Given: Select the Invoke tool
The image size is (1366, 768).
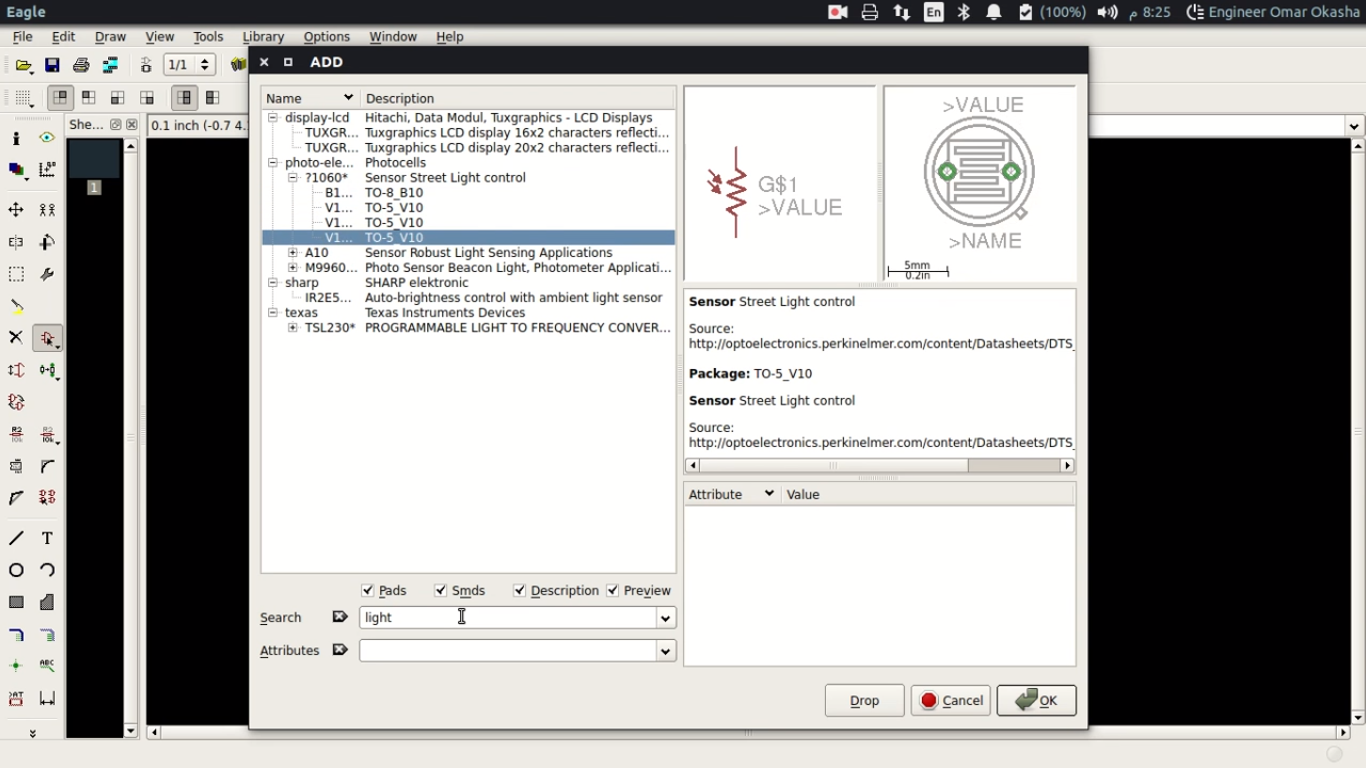Looking at the screenshot, I should click(x=47, y=497).
